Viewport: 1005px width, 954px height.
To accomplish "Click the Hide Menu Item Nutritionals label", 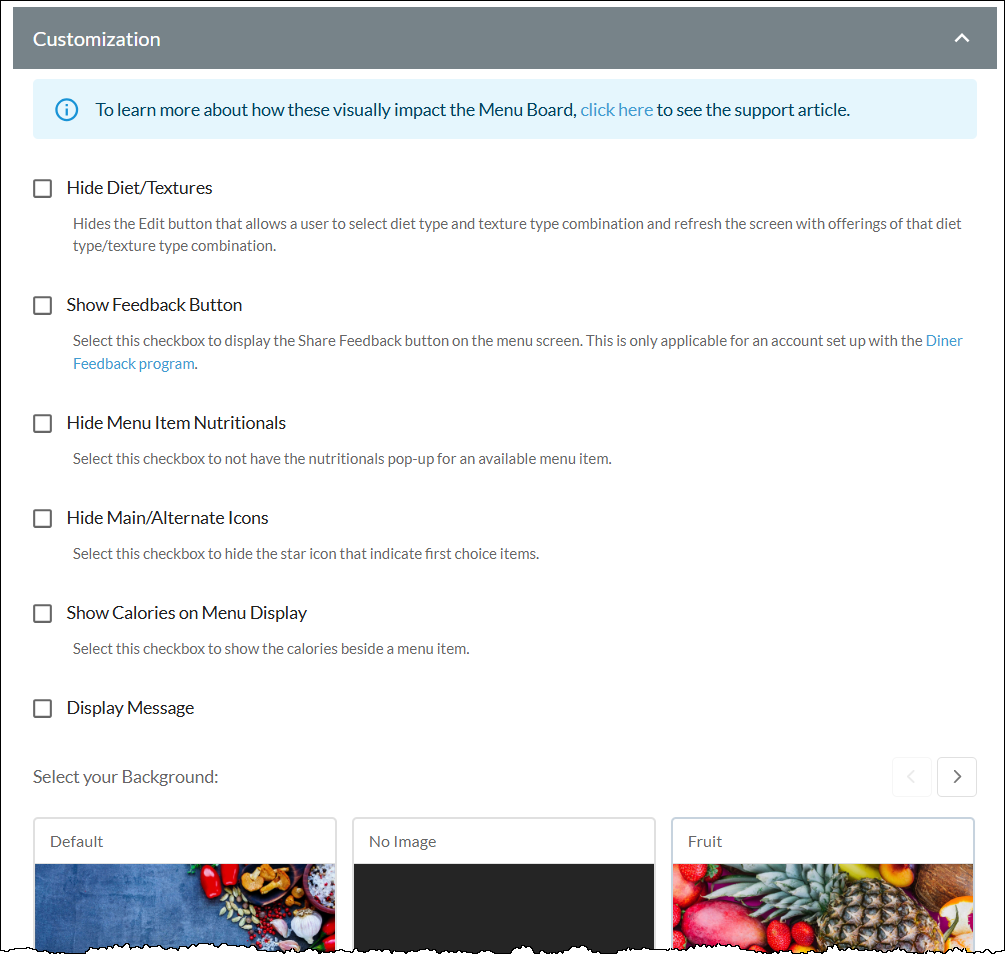I will coord(176,423).
